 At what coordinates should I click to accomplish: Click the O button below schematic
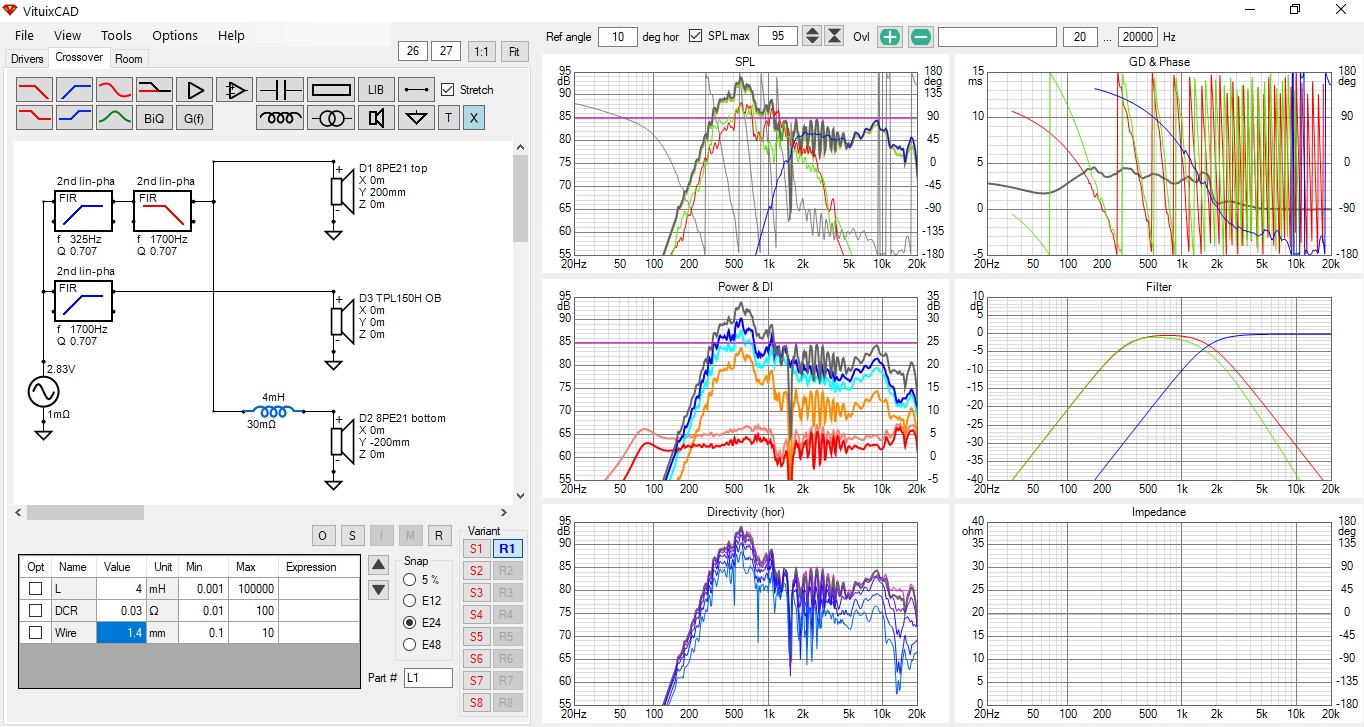point(323,536)
